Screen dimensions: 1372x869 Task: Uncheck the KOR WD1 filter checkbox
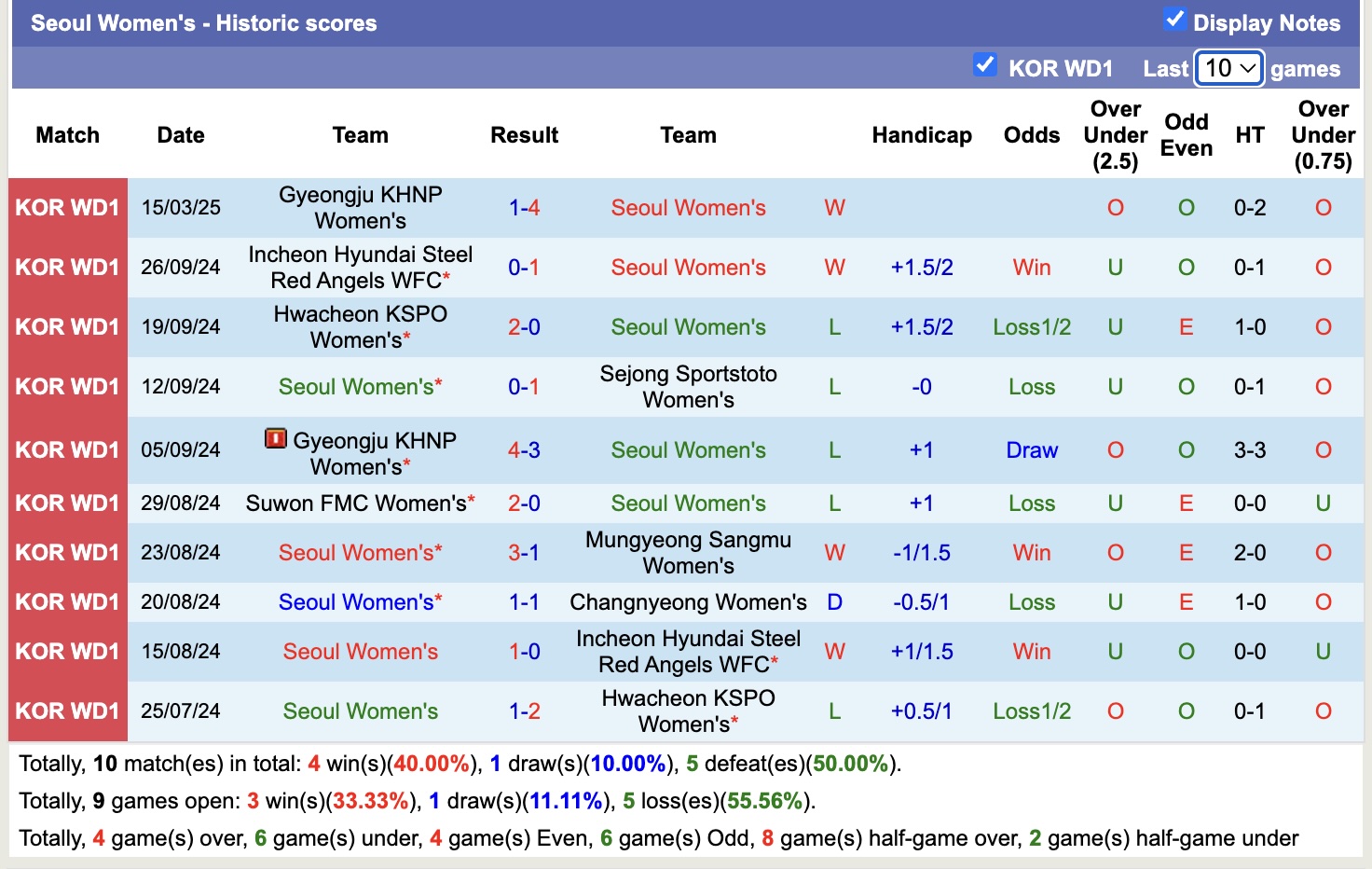pos(985,65)
